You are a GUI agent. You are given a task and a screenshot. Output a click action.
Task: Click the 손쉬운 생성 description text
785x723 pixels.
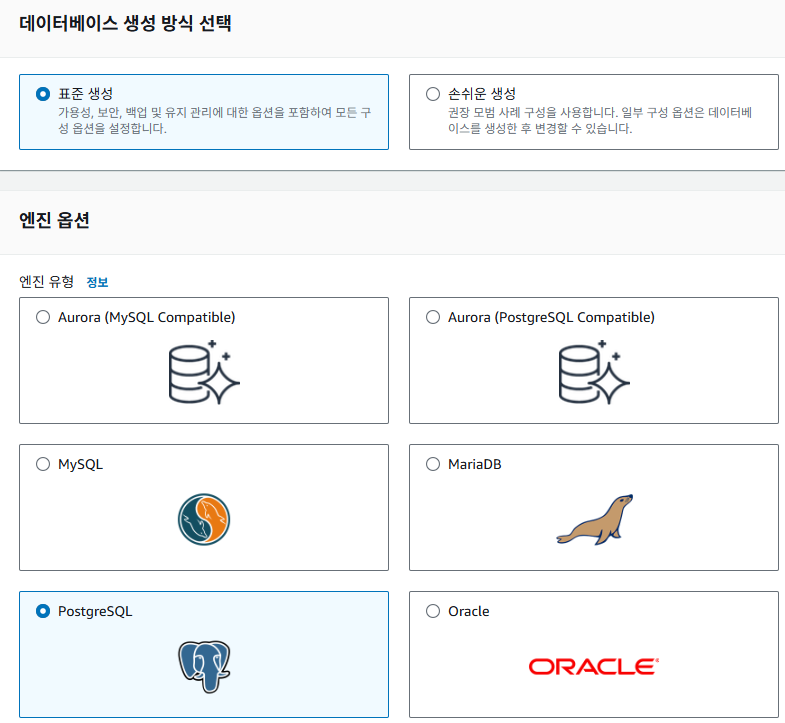(600, 121)
